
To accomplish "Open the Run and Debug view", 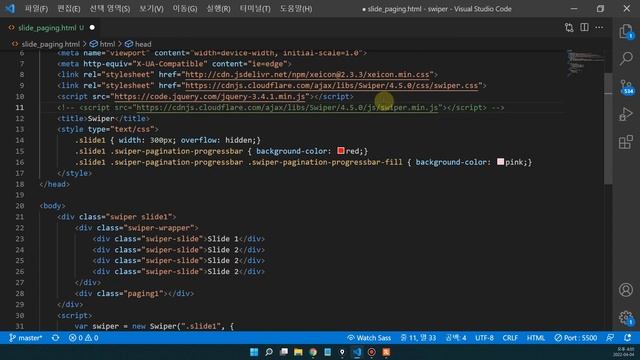I will (x=626, y=114).
